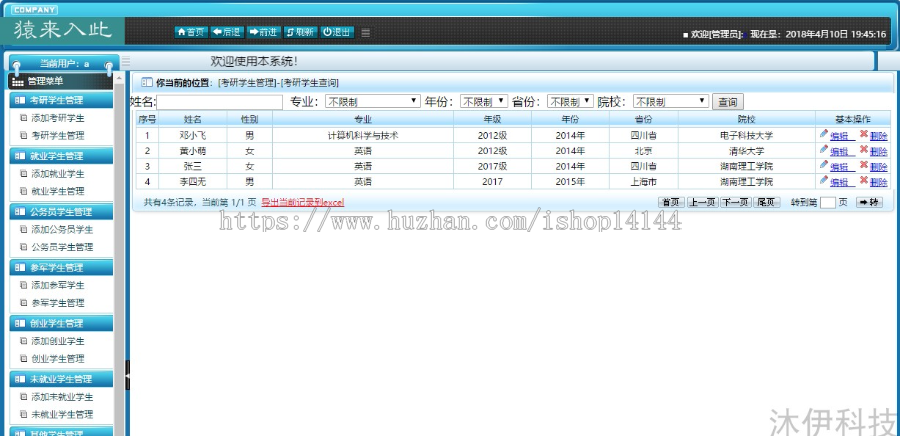
Task: Open 公务员学生管理 submenu item
Action: point(62,247)
